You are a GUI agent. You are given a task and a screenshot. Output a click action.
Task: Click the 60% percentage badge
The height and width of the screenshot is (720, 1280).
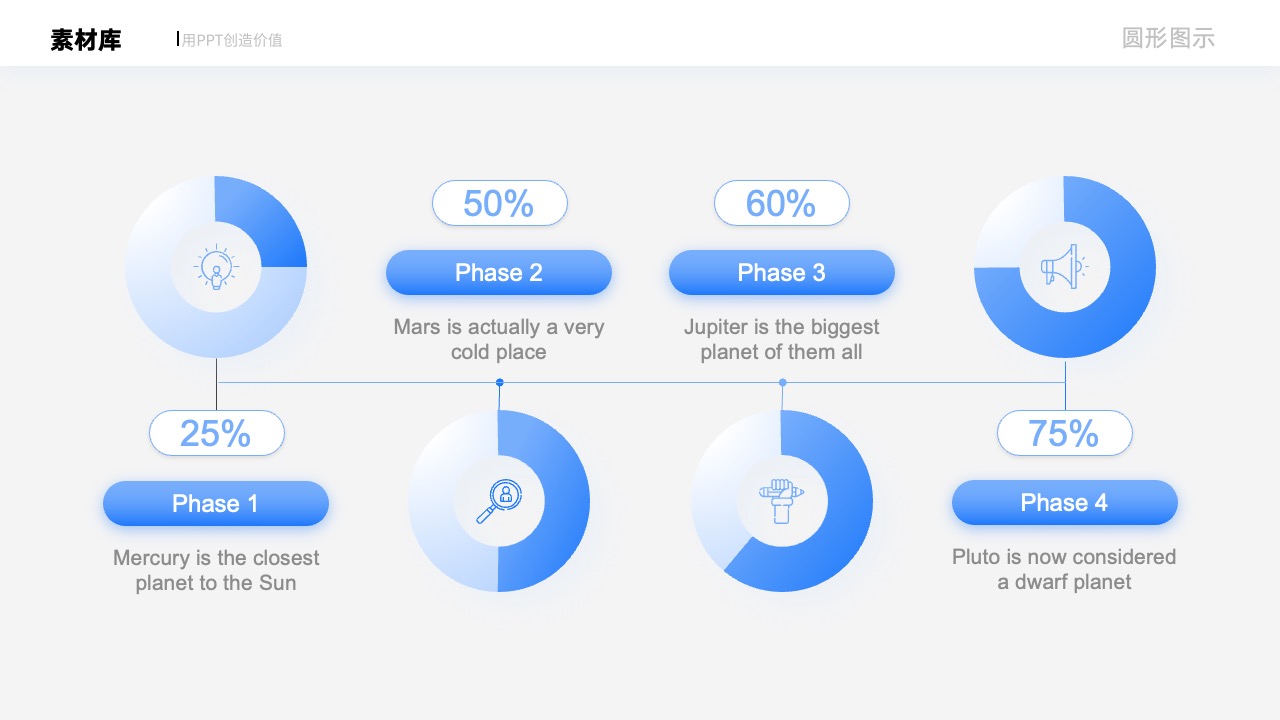(x=782, y=203)
